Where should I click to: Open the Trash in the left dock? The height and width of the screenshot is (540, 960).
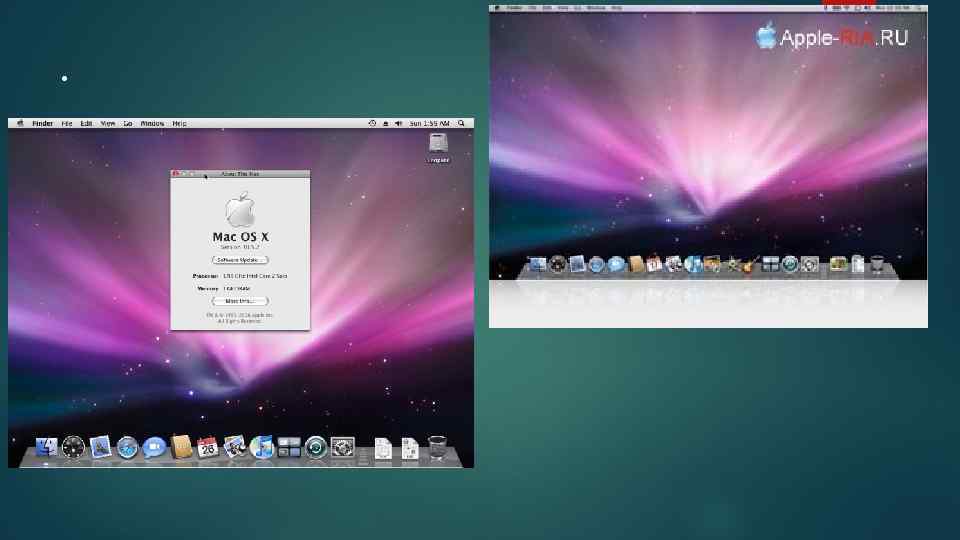pyautogui.click(x=437, y=448)
